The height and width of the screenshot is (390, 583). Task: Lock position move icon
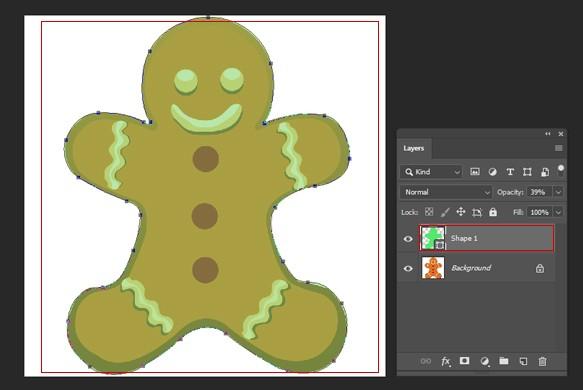(x=461, y=212)
